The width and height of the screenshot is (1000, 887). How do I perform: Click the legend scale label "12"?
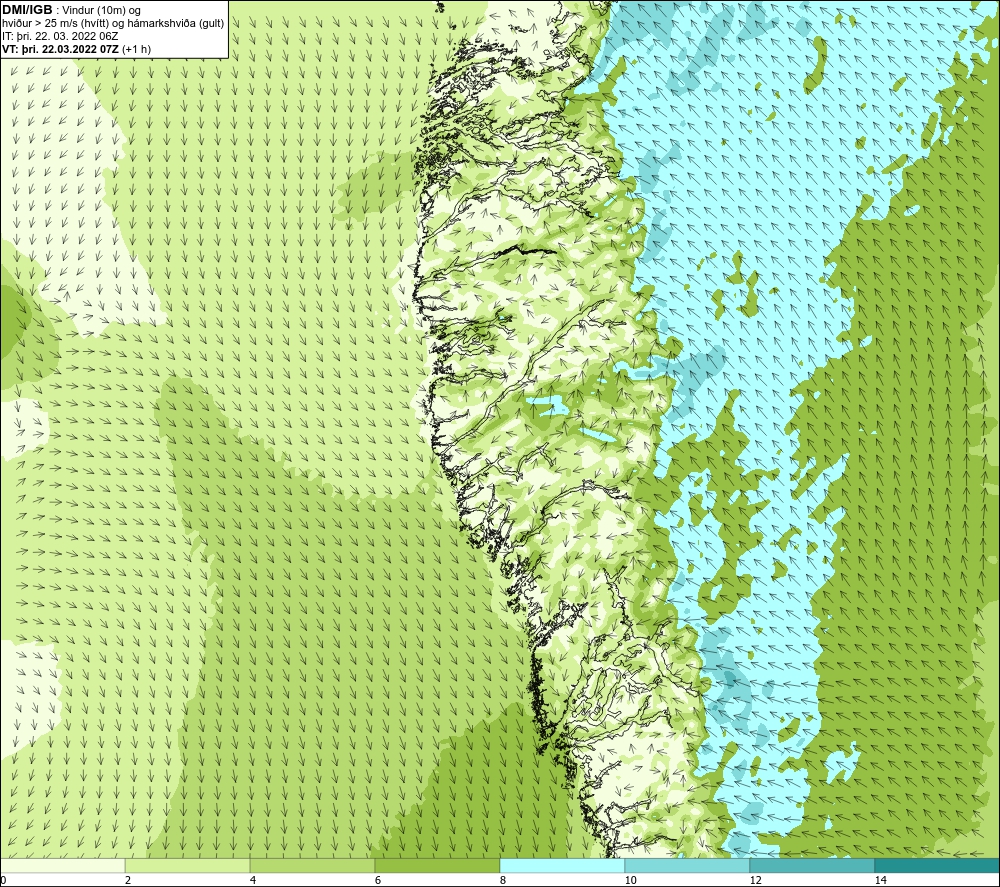coord(755,880)
